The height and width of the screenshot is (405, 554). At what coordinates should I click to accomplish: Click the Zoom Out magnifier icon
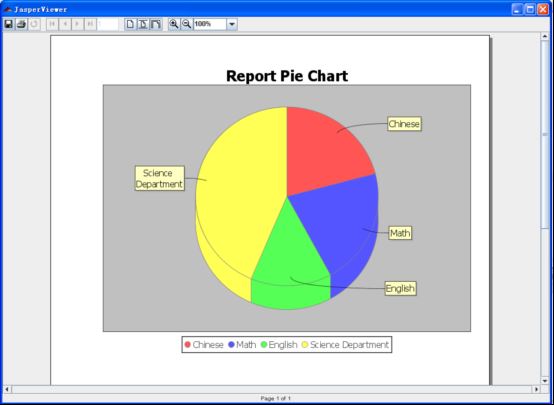(187, 24)
